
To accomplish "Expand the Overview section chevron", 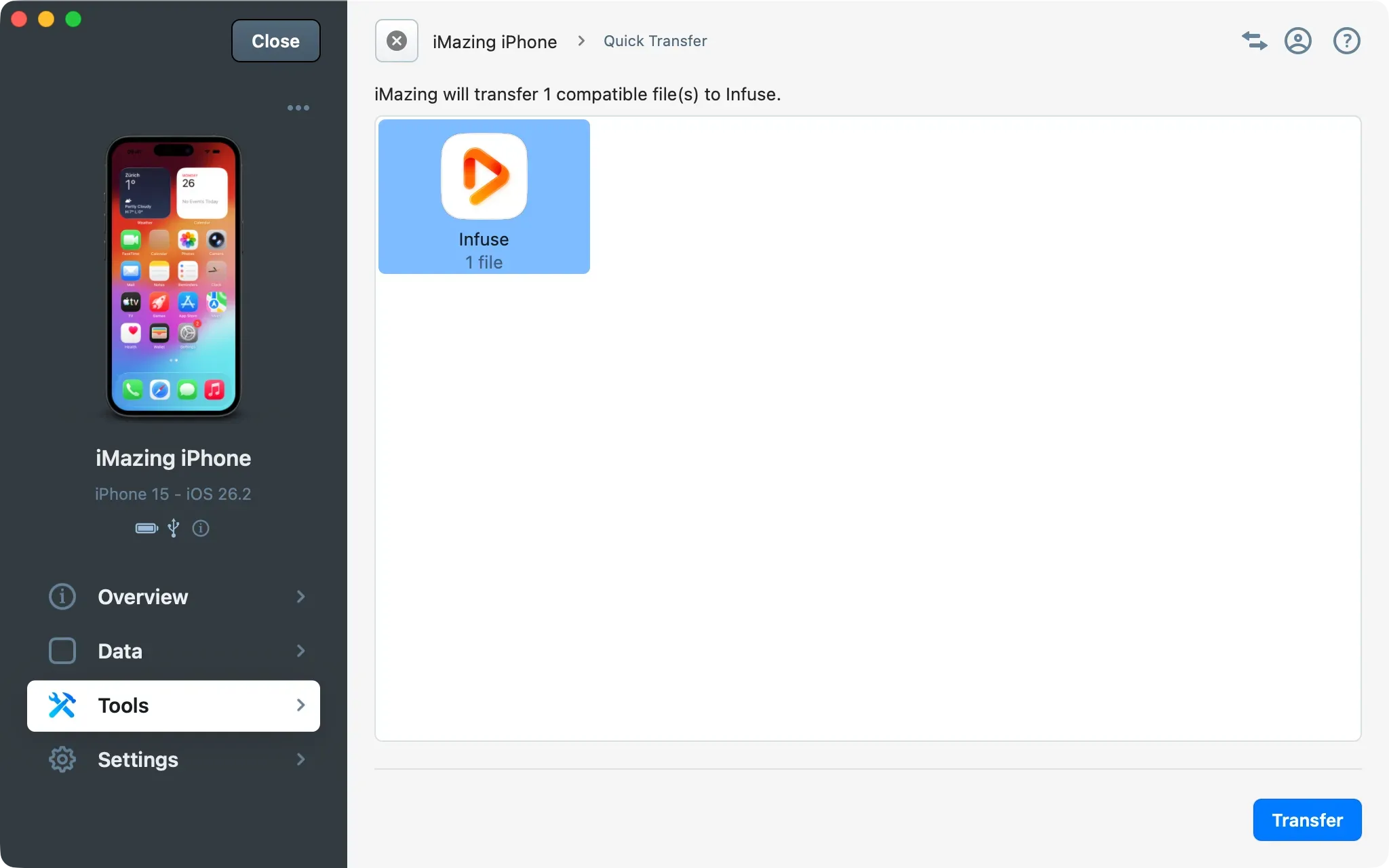I will click(300, 597).
